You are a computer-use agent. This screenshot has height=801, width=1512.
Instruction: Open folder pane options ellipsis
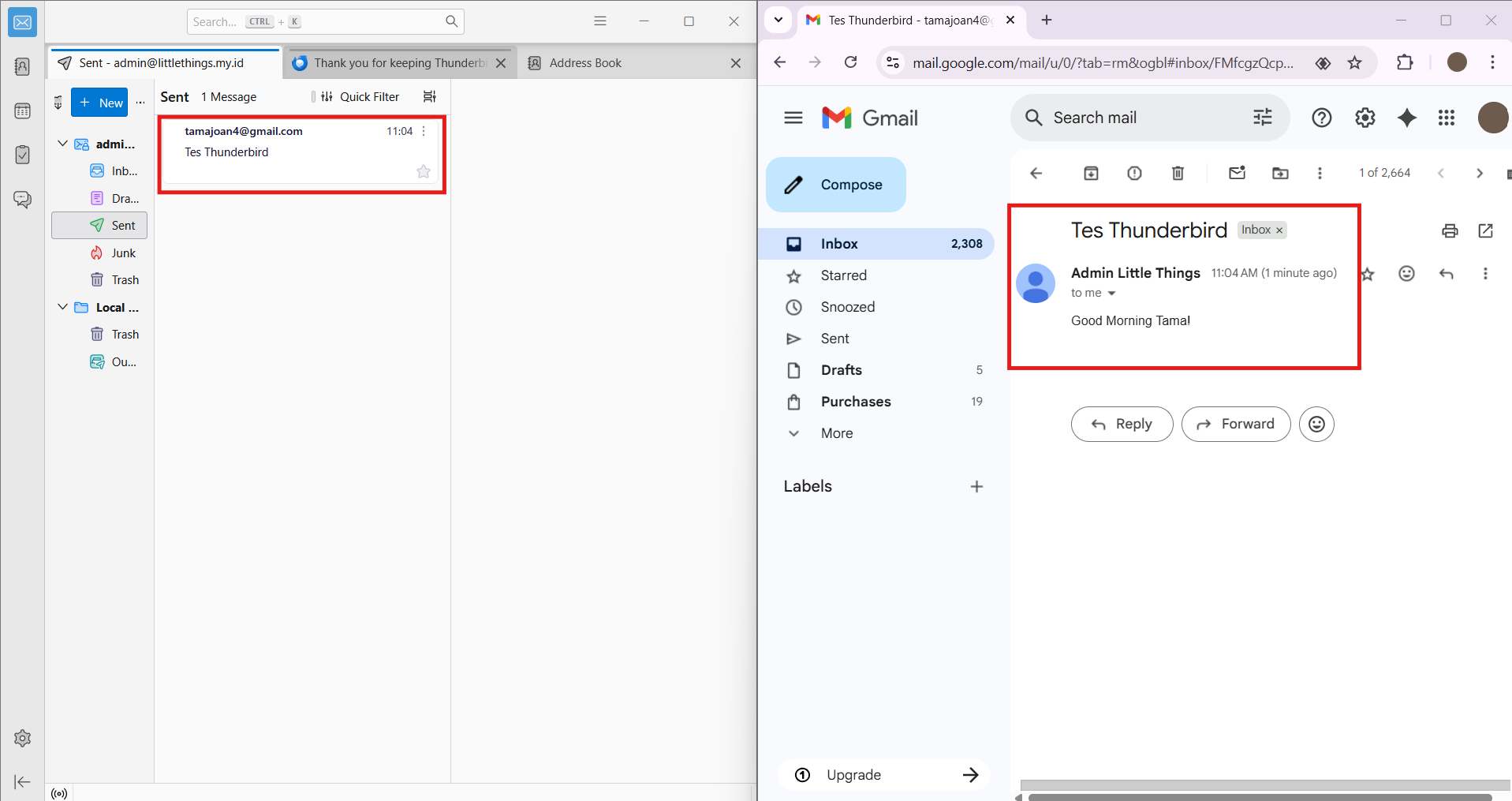[x=140, y=102]
